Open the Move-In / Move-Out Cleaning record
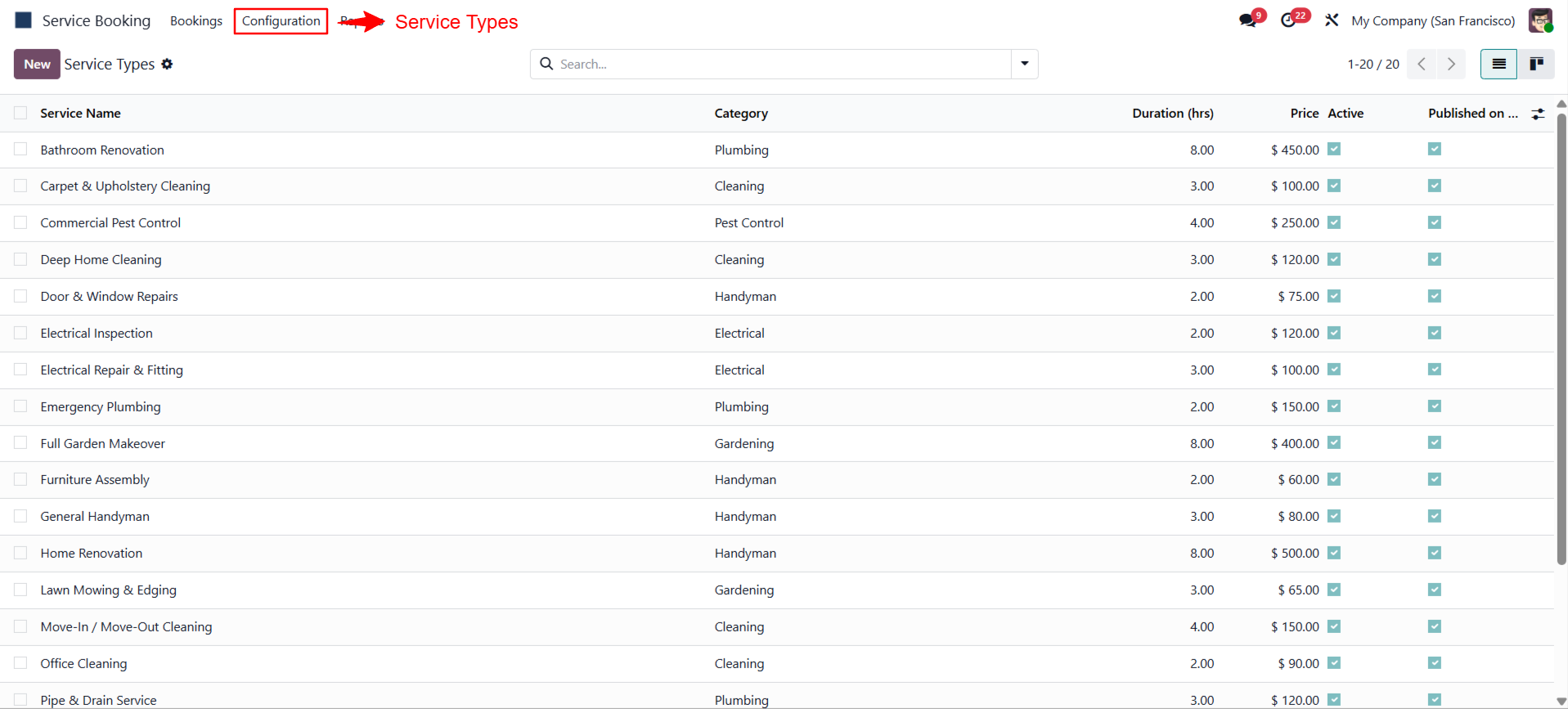Viewport: 1568px width, 709px height. pos(126,626)
